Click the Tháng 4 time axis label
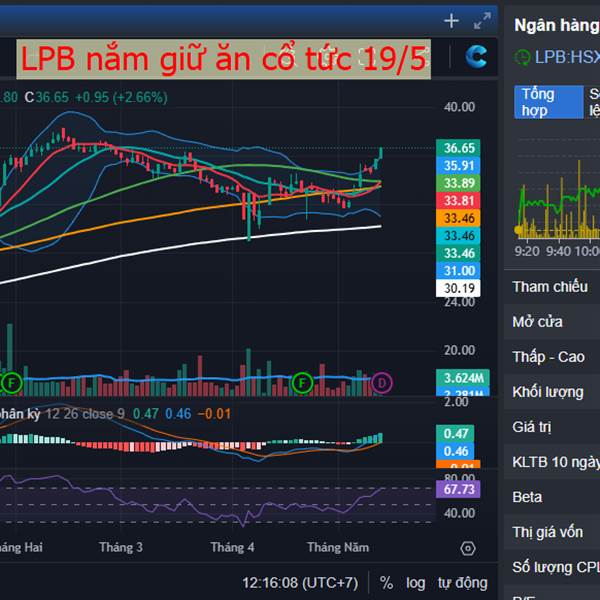The image size is (600, 600). 232,547
